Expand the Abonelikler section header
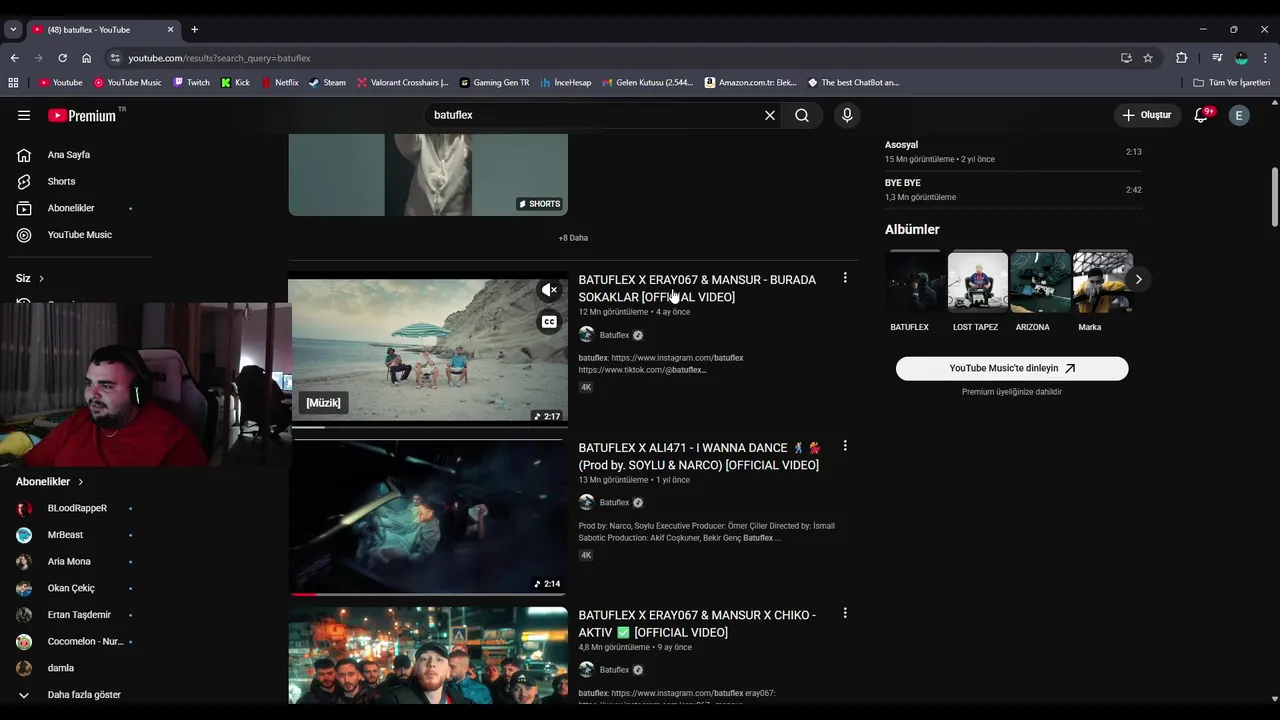This screenshot has height=720, width=1280. [x=50, y=482]
